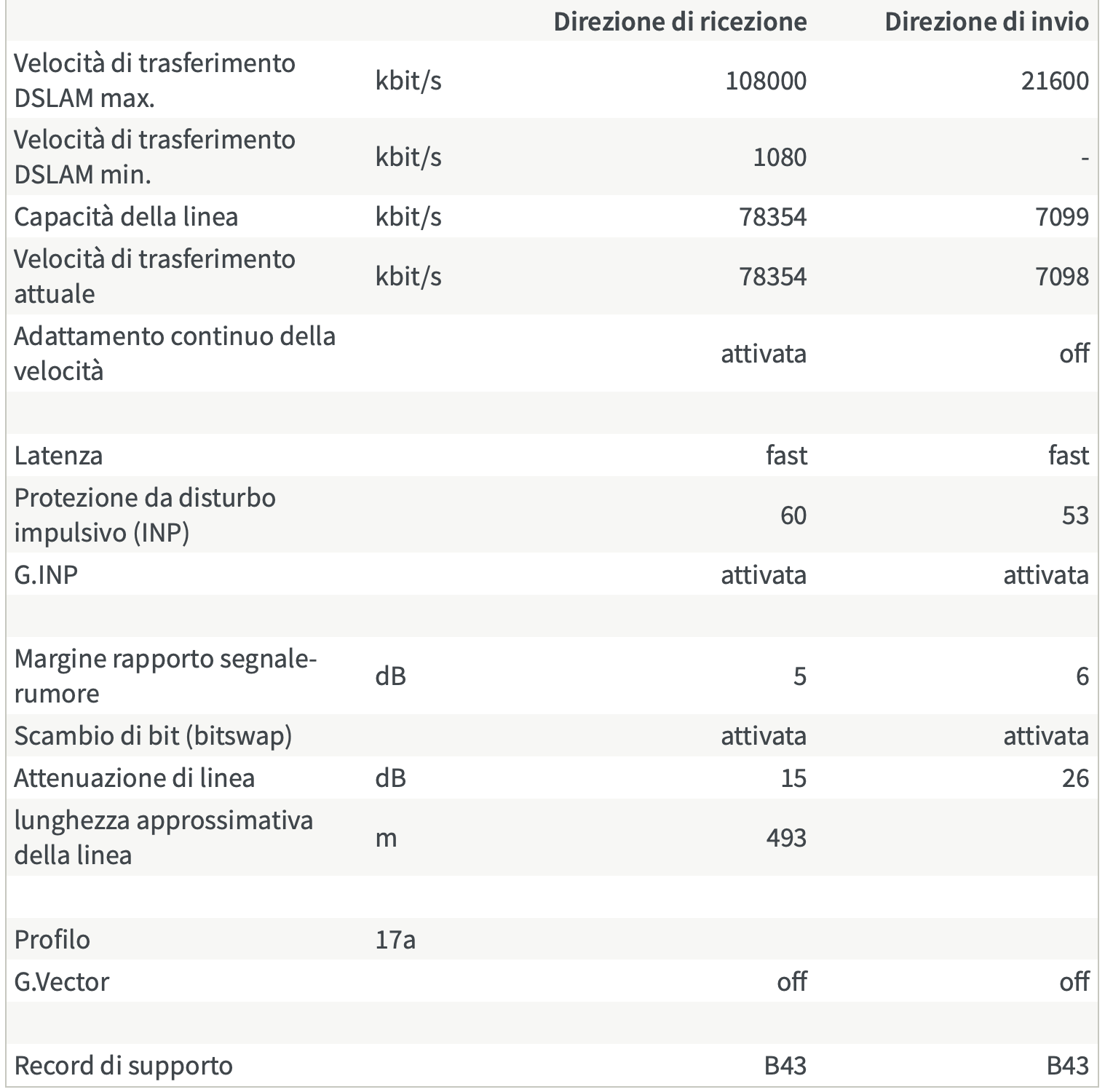Click the DSLAM max. receive value 108000
This screenshot has height=1092, width=1105.
[x=766, y=80]
